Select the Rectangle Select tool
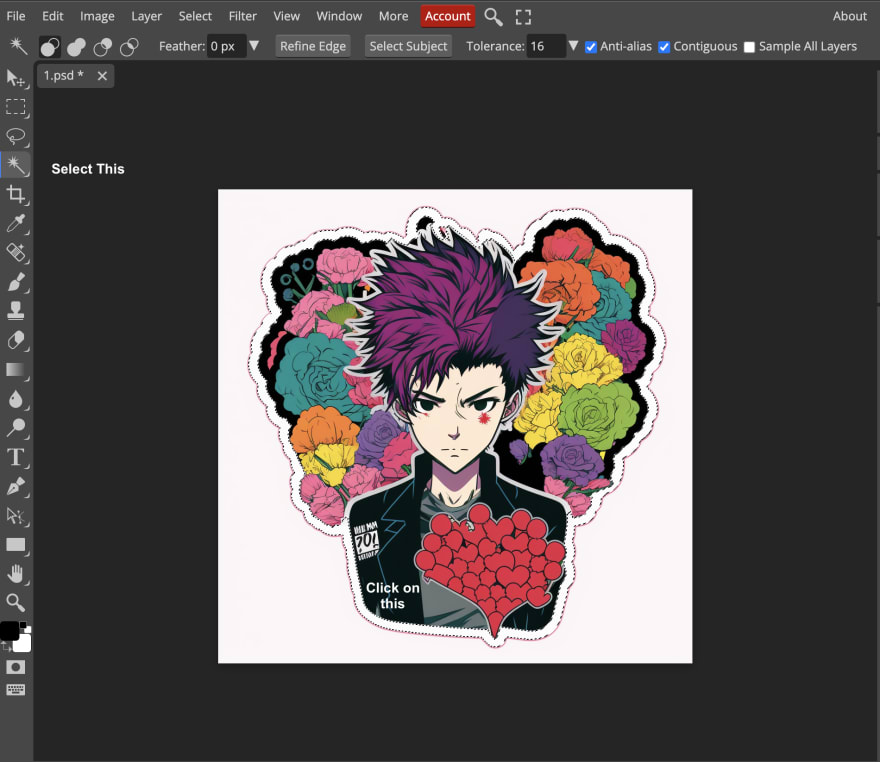Viewport: 880px width, 762px height. [x=16, y=107]
